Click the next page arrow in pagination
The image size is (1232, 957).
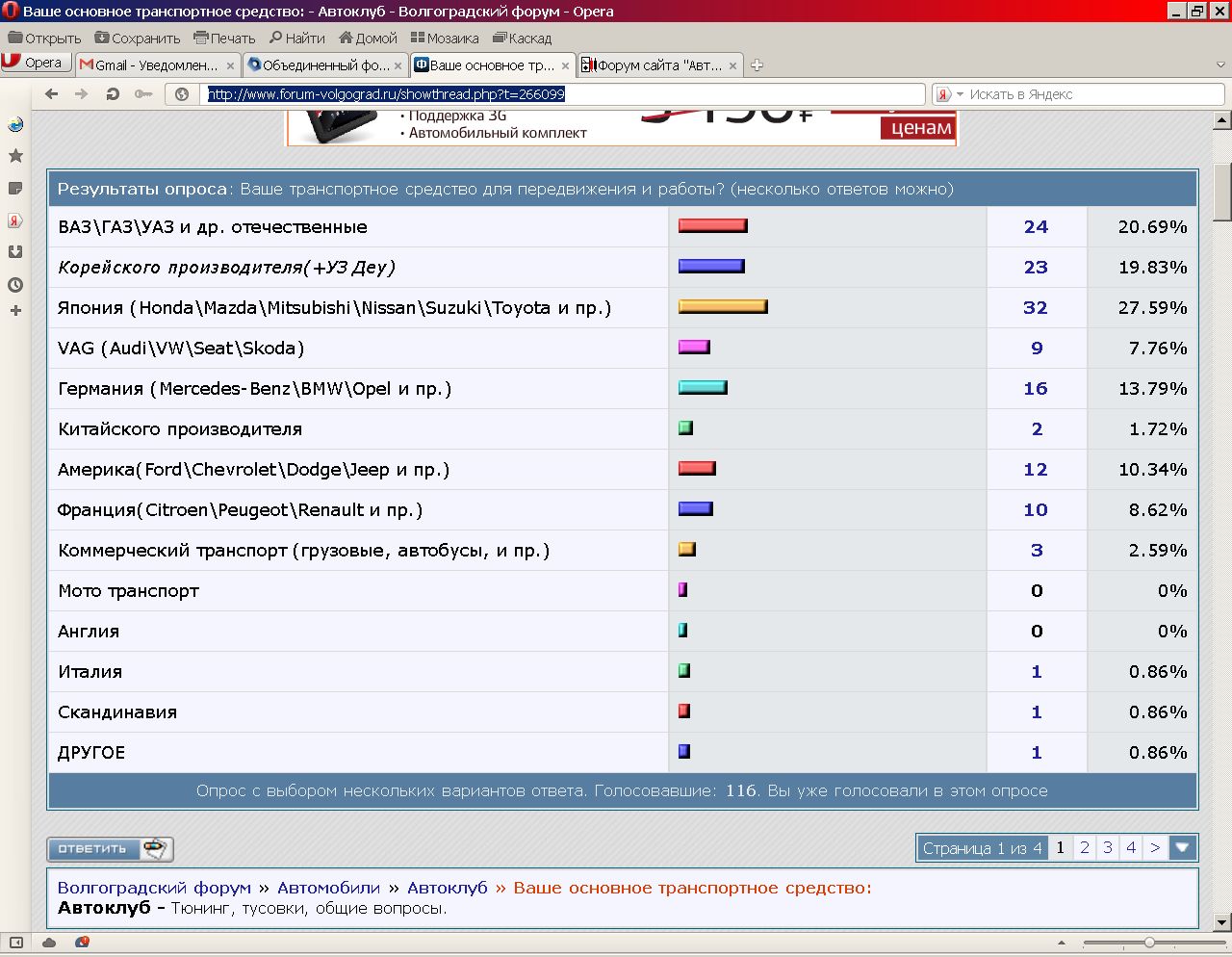(1155, 848)
